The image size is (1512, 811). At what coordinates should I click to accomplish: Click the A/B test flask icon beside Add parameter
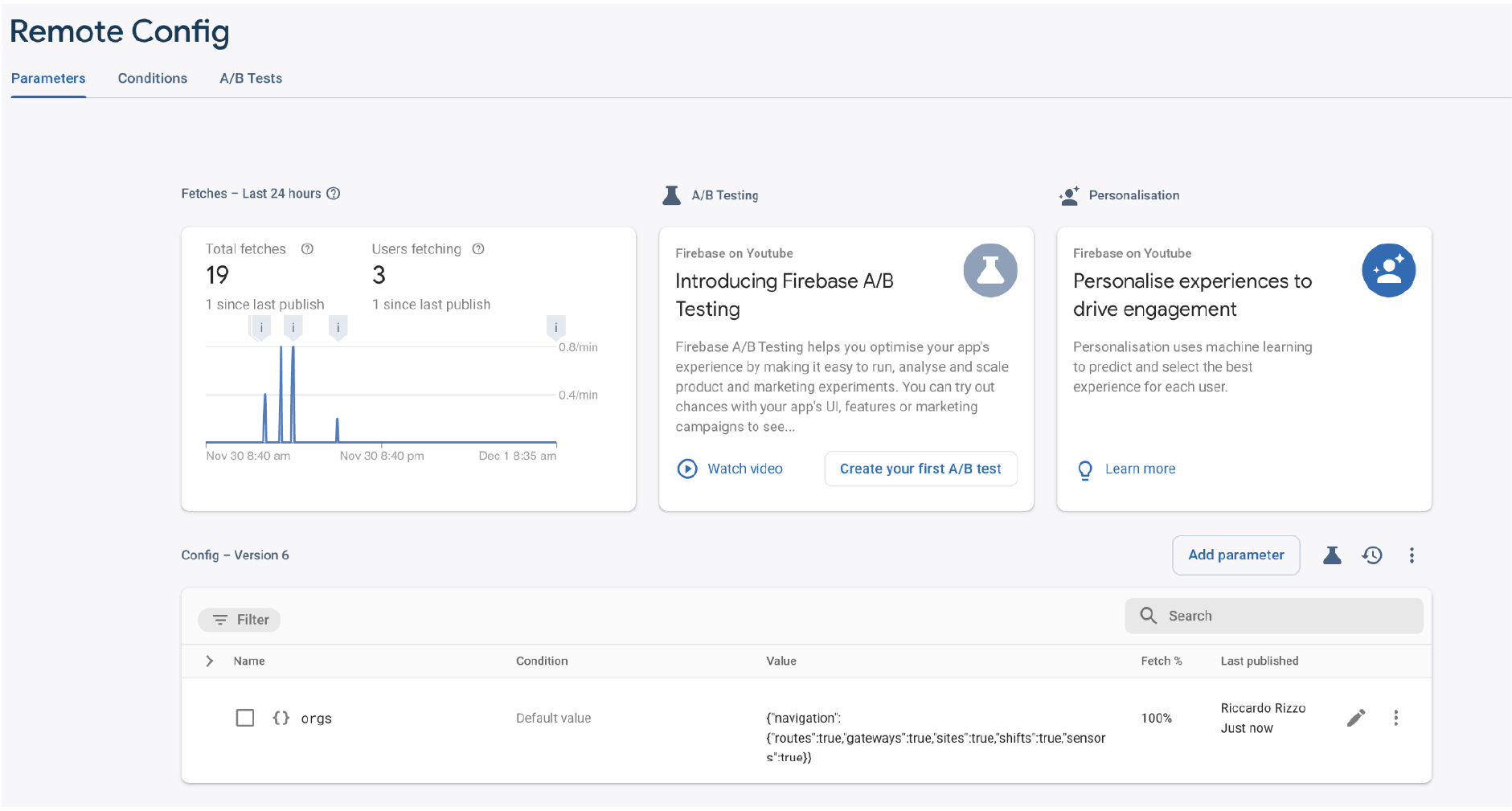[1332, 555]
